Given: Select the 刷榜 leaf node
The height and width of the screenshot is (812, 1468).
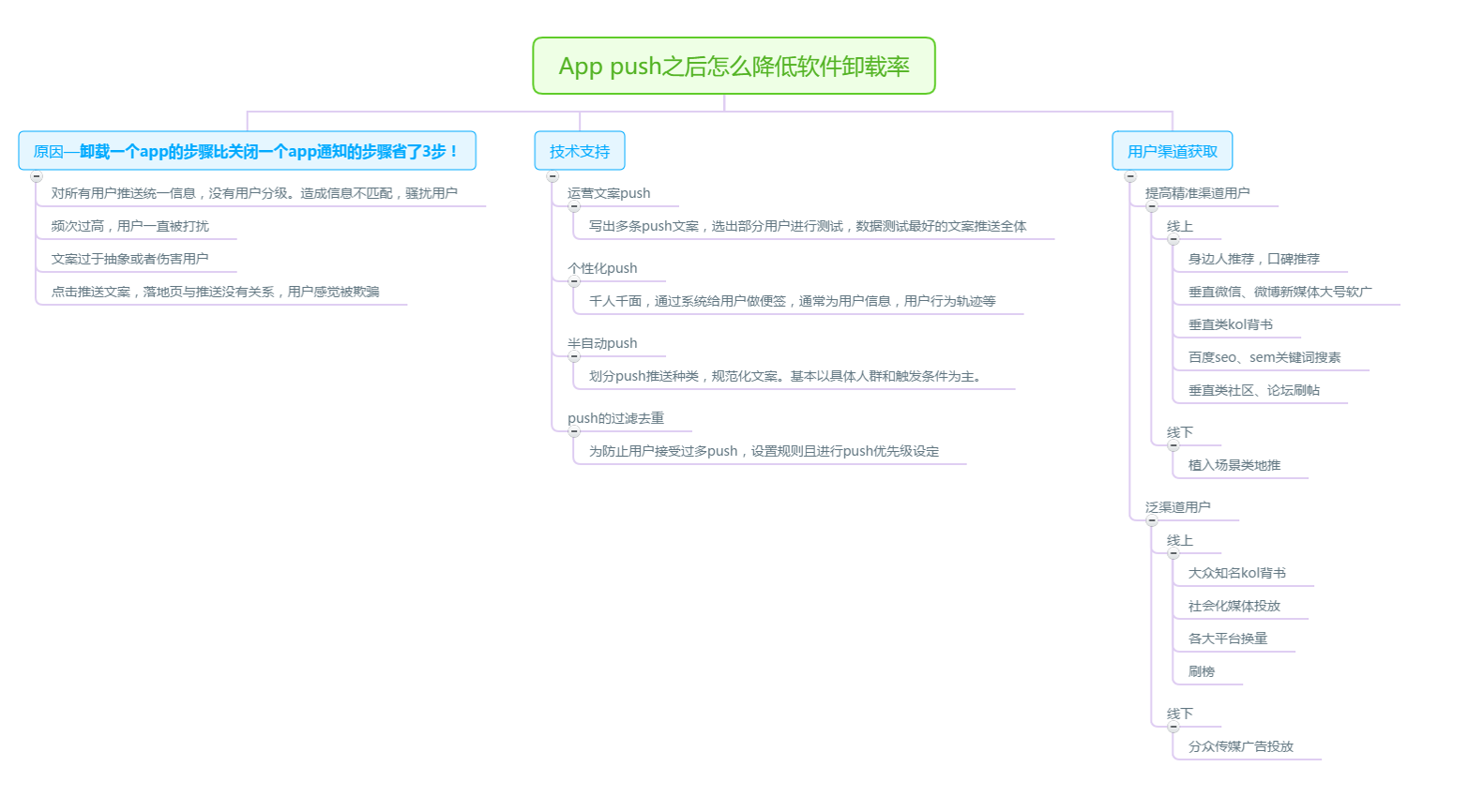Looking at the screenshot, I should coord(1202,671).
